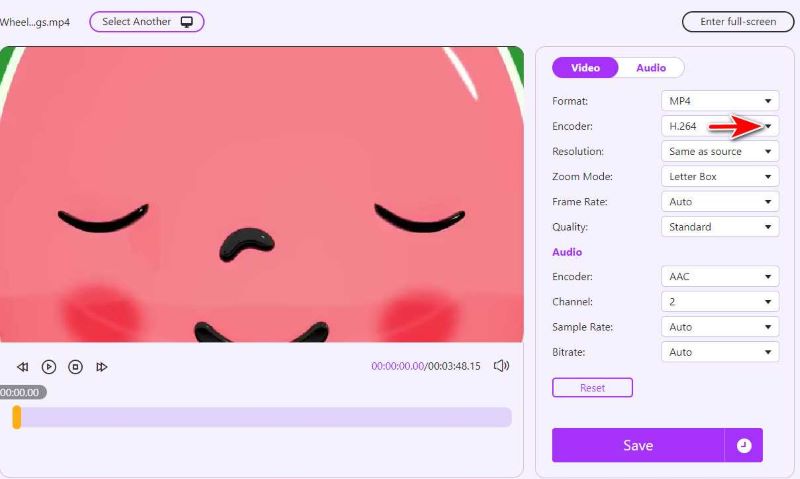
Task: Open the schedule clock icon beside Save
Action: point(743,446)
